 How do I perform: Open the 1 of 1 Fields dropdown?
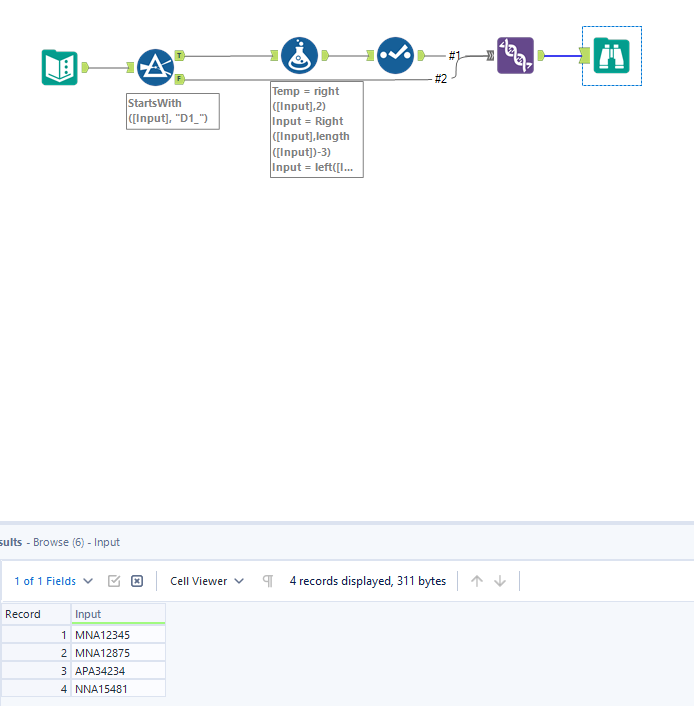click(x=53, y=581)
